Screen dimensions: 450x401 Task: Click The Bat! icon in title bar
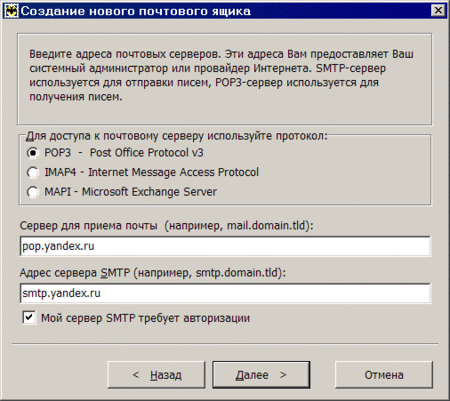[x=11, y=11]
